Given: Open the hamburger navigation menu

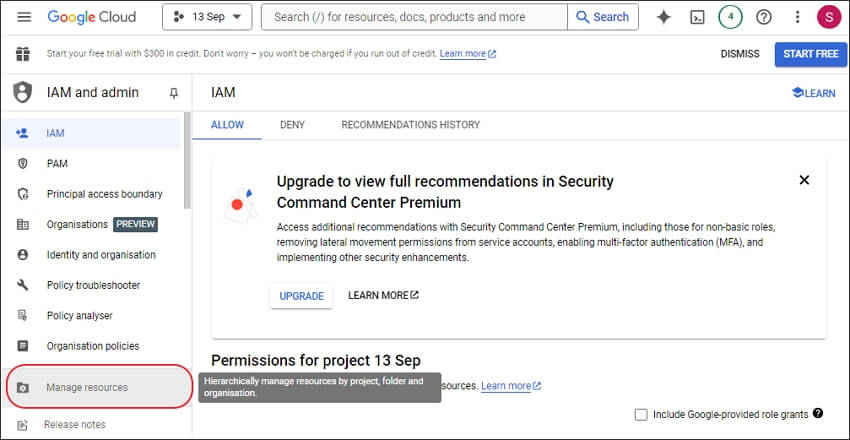Looking at the screenshot, I should coord(24,17).
